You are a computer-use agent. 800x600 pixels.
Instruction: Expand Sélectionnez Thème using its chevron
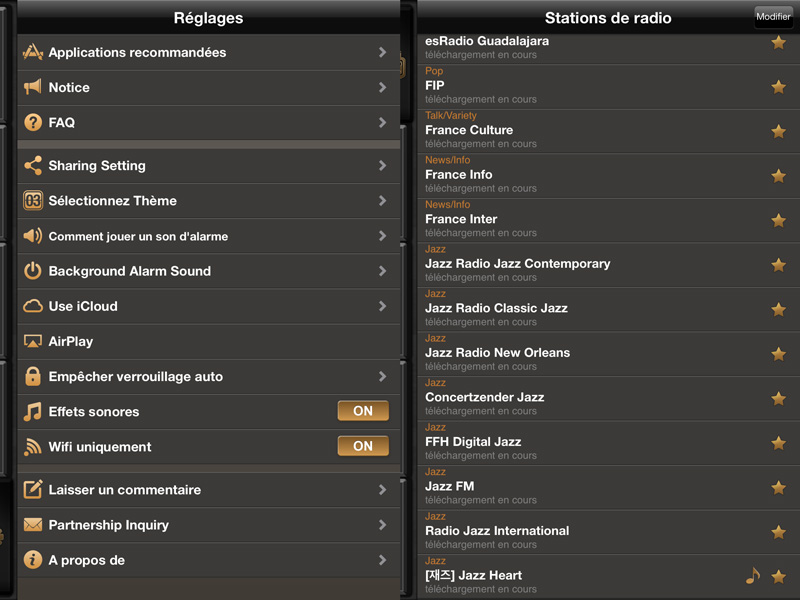point(382,201)
